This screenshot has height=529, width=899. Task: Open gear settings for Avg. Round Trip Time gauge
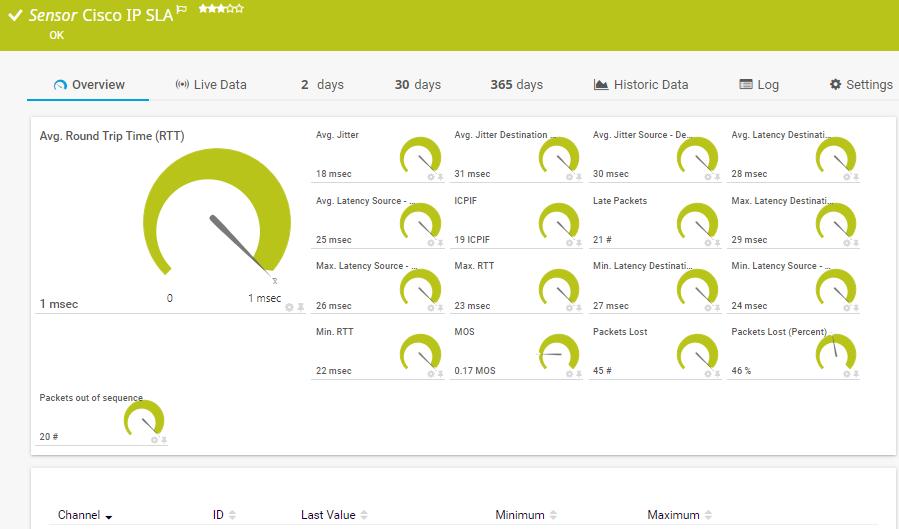click(x=290, y=307)
